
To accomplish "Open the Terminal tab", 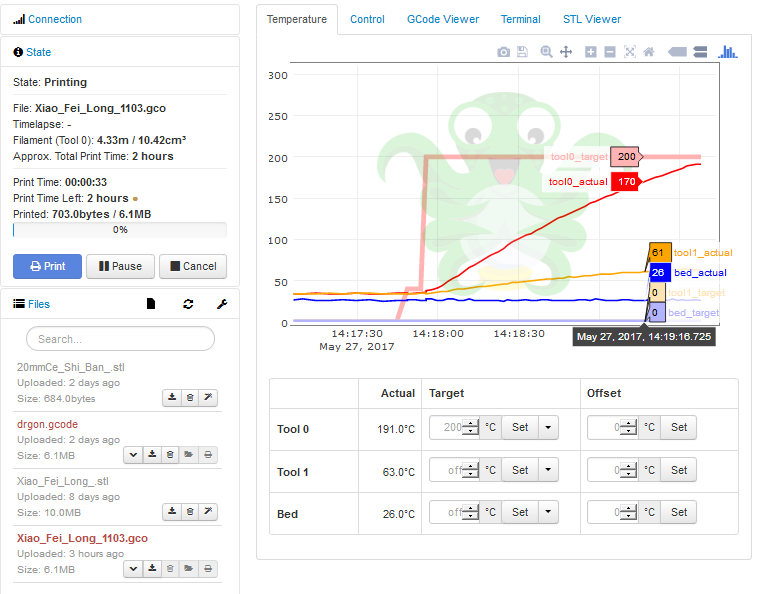I will 520,19.
